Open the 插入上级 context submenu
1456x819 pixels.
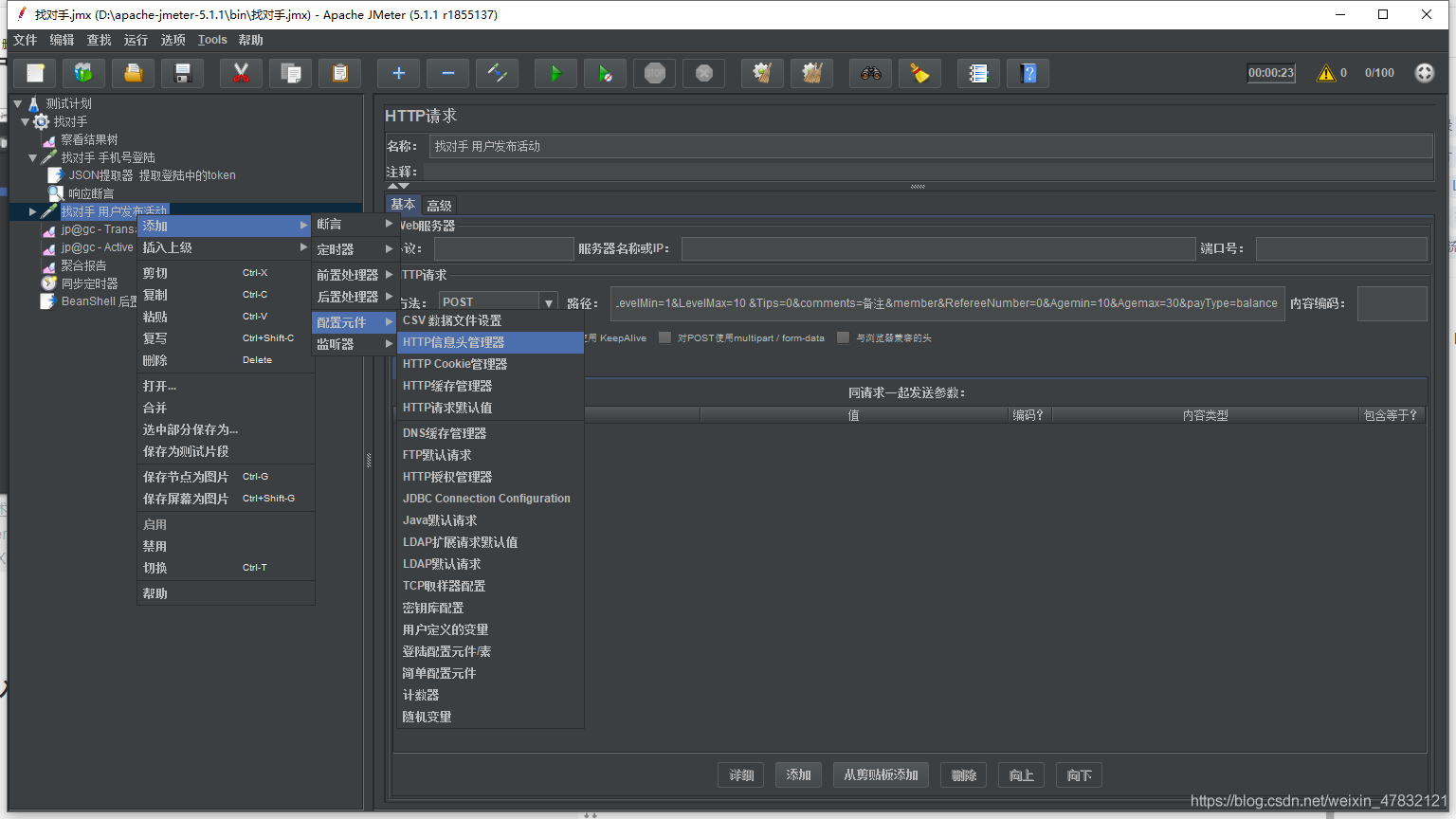tap(225, 247)
